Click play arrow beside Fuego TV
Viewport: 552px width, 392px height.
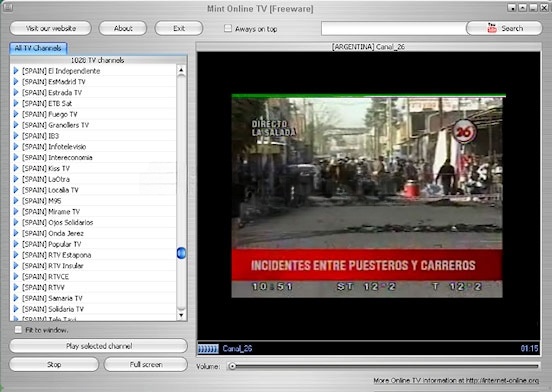click(x=16, y=114)
